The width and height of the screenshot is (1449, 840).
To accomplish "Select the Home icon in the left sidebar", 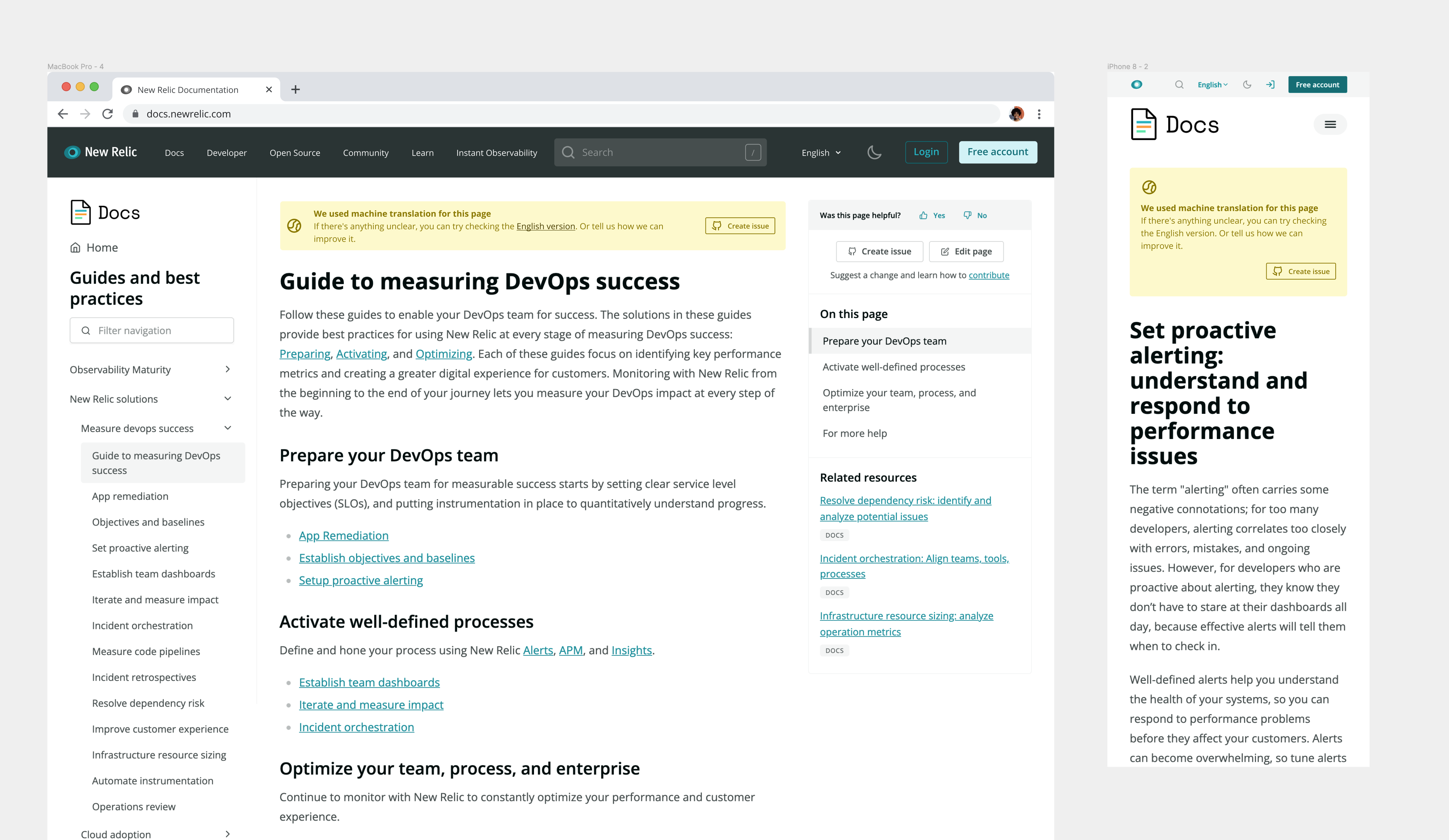I will 75,247.
